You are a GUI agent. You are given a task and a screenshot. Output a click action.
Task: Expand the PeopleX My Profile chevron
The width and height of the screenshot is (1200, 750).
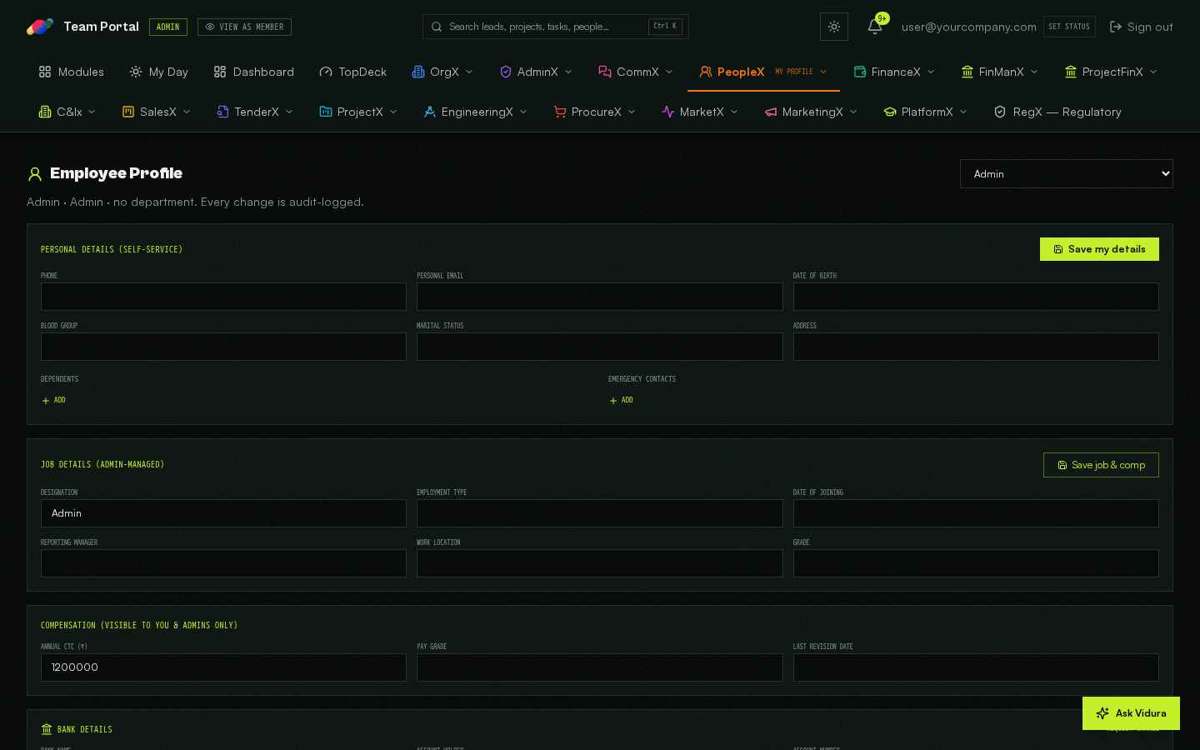(824, 72)
